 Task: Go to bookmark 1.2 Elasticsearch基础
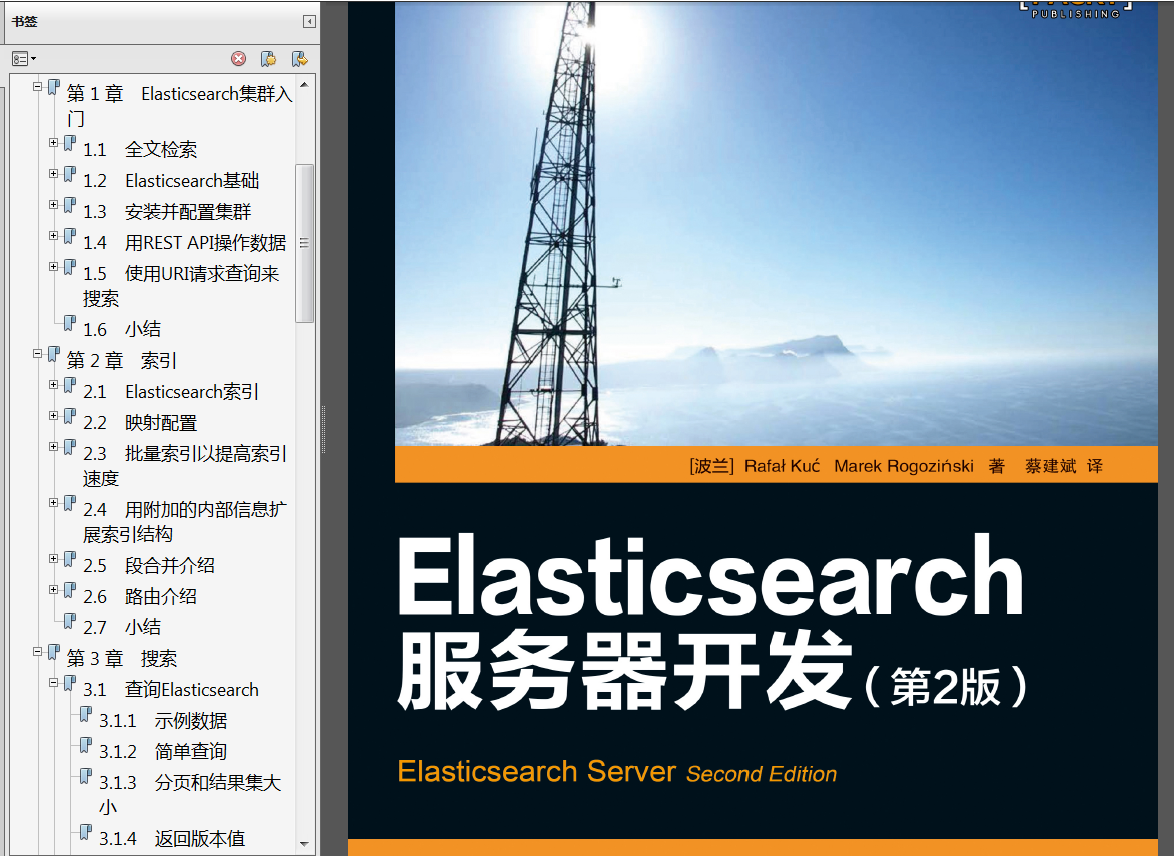pyautogui.click(x=171, y=180)
